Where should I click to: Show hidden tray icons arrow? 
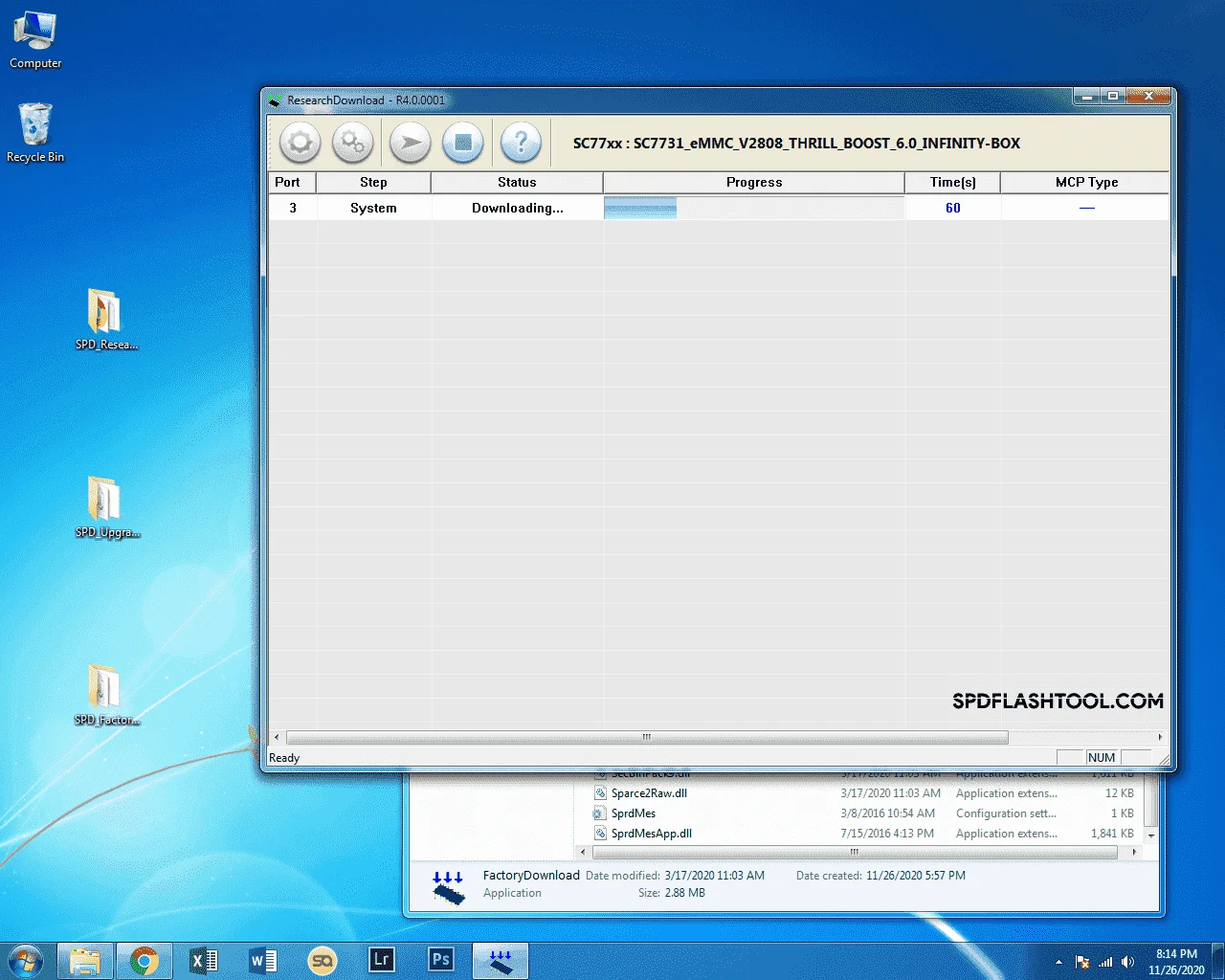(x=1058, y=962)
